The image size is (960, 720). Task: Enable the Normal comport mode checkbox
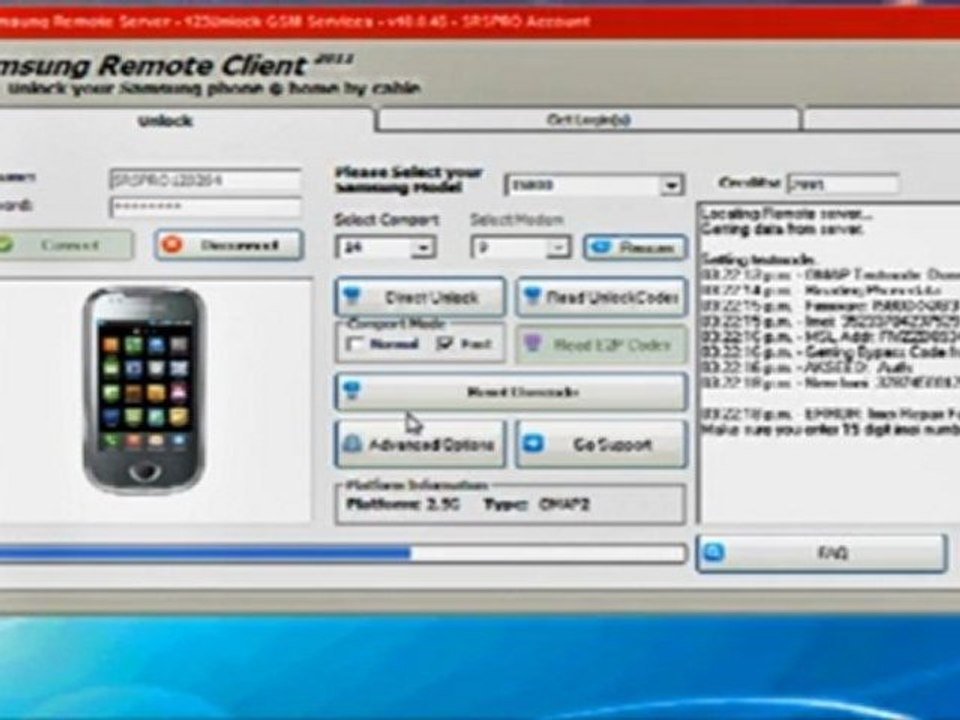pos(354,344)
